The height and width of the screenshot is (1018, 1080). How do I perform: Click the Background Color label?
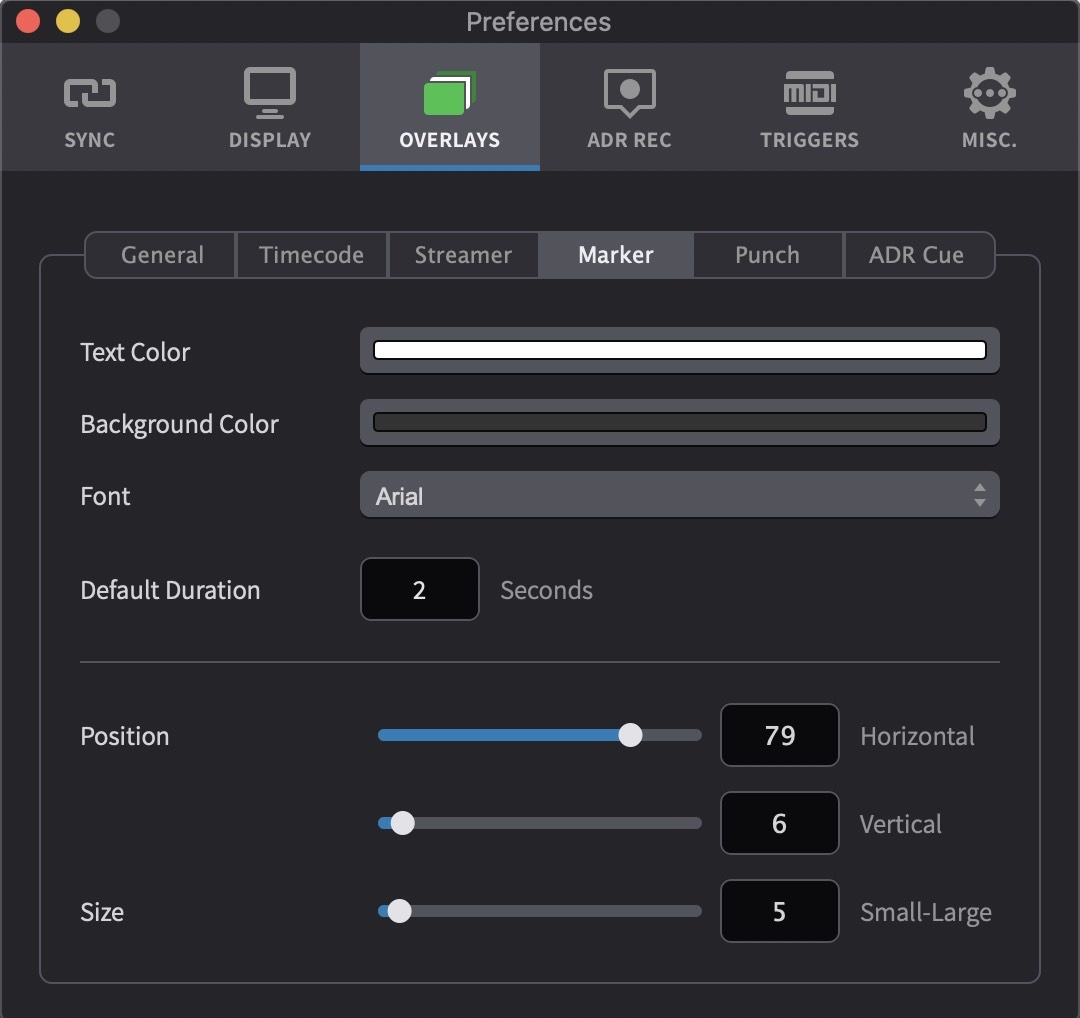(x=179, y=424)
